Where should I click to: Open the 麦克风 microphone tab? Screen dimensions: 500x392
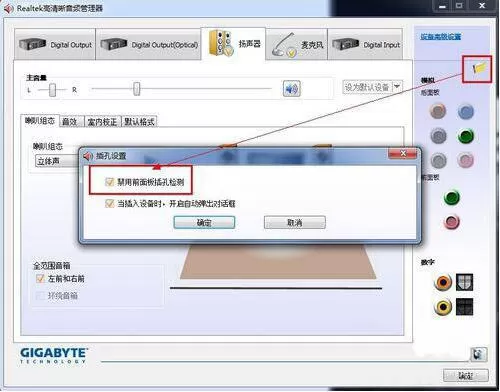(x=297, y=44)
